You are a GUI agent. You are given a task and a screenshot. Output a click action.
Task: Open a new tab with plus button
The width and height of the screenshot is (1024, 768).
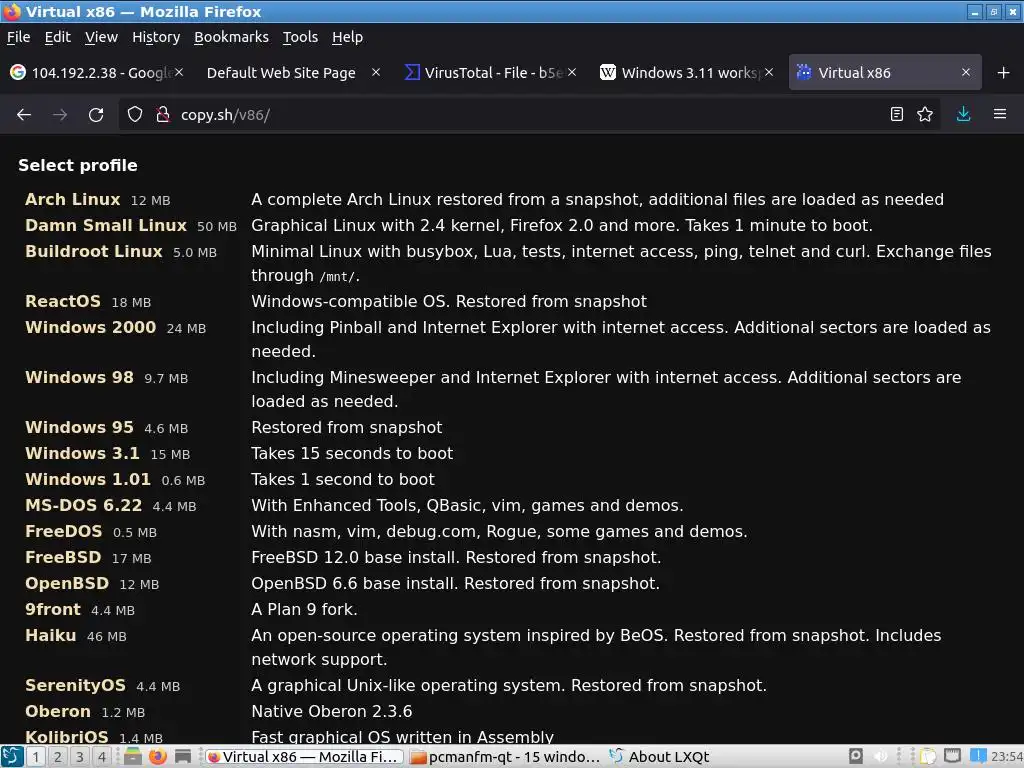[1004, 72]
